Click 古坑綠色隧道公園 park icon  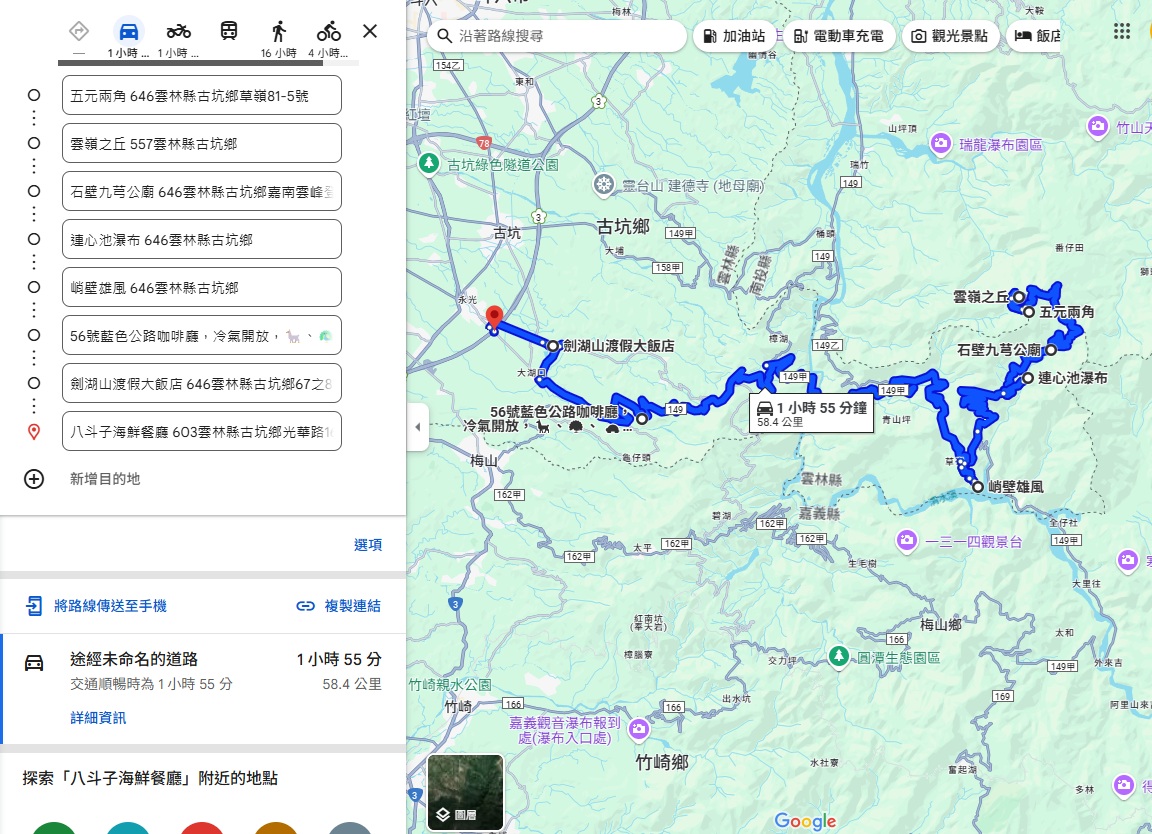(x=429, y=163)
